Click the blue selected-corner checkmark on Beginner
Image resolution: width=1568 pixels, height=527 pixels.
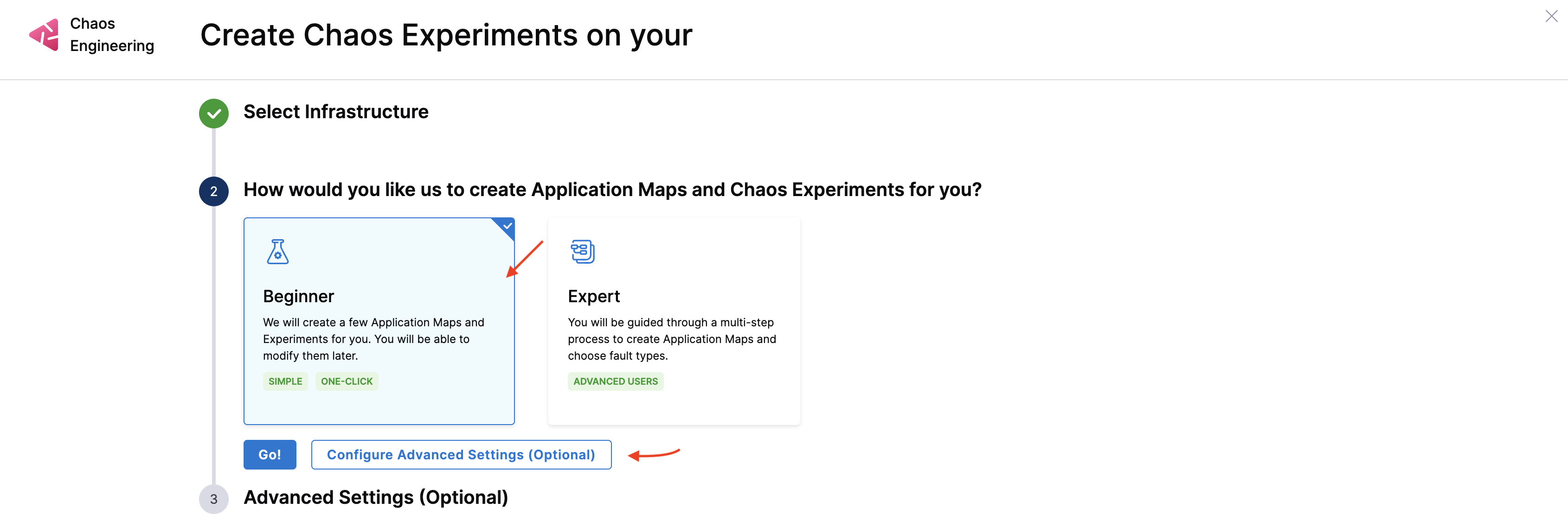click(507, 226)
